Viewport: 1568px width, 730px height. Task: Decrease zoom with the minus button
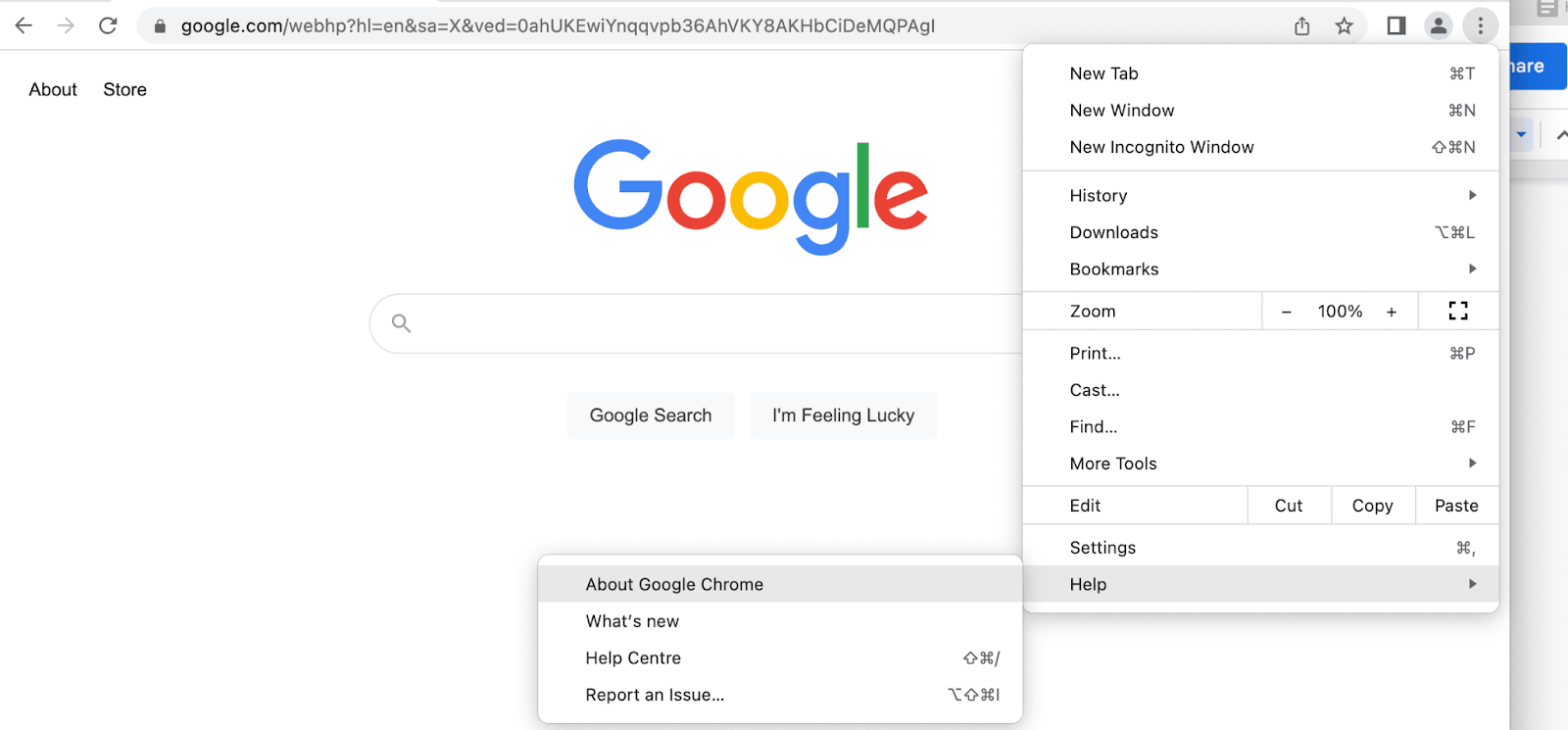[x=1286, y=312]
